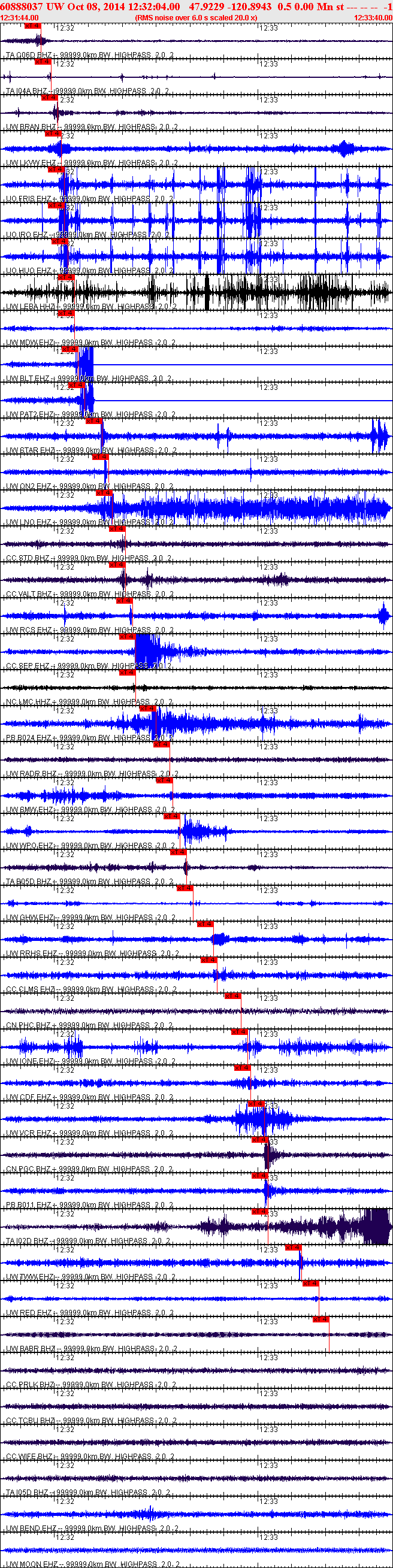Screen dimensions: 393x1568
Task: Click the red pick flag on the CC SEP trace
Action: [x=127, y=636]
